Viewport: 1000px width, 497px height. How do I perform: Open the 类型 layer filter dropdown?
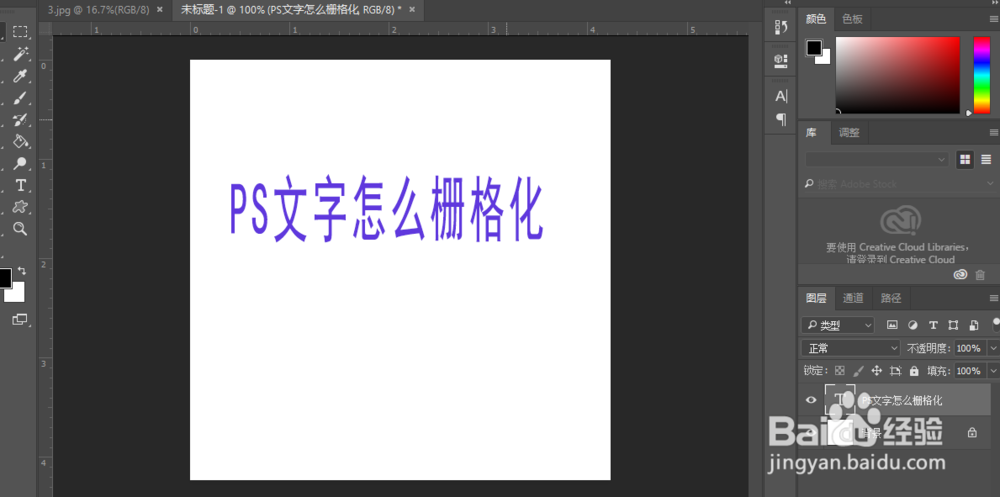coord(838,325)
